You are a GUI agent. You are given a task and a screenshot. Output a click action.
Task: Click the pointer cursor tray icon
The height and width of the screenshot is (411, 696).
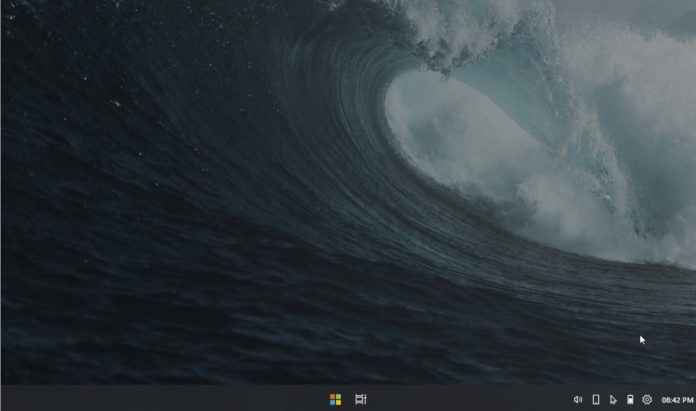click(613, 399)
